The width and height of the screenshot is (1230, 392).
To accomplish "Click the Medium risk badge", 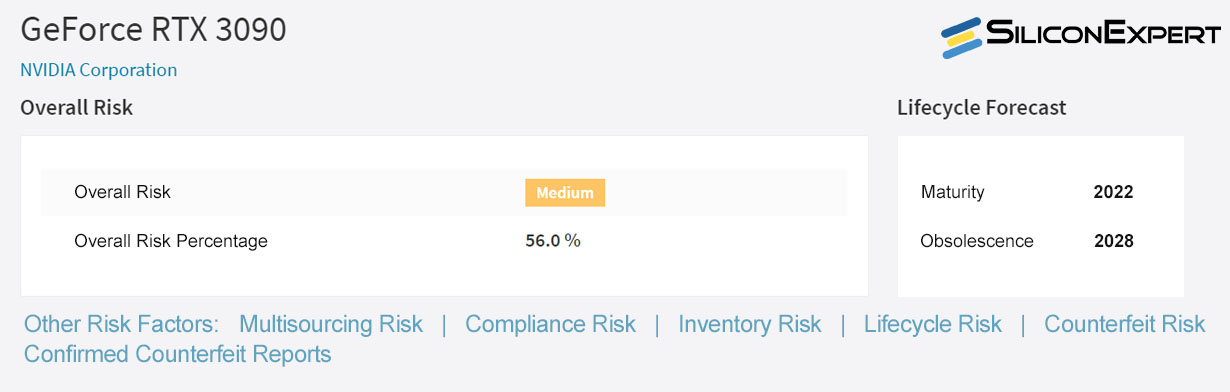I will click(565, 193).
